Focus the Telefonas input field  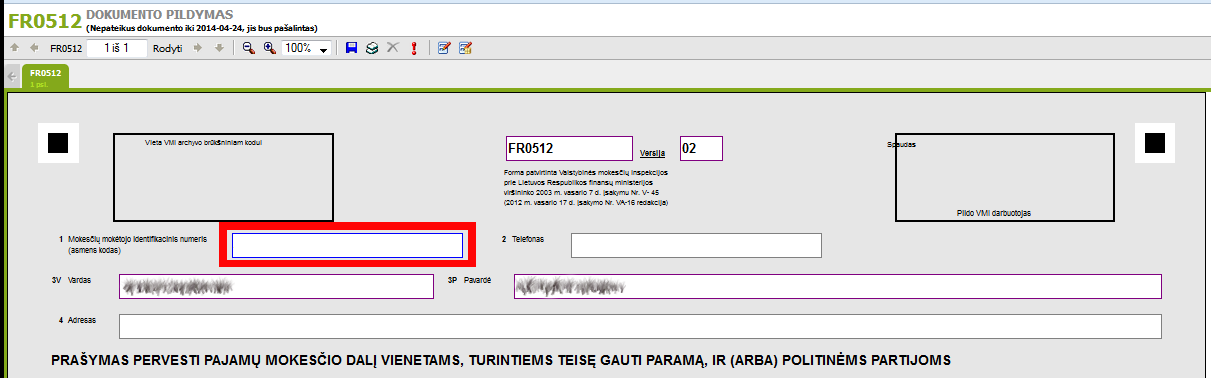(x=696, y=245)
